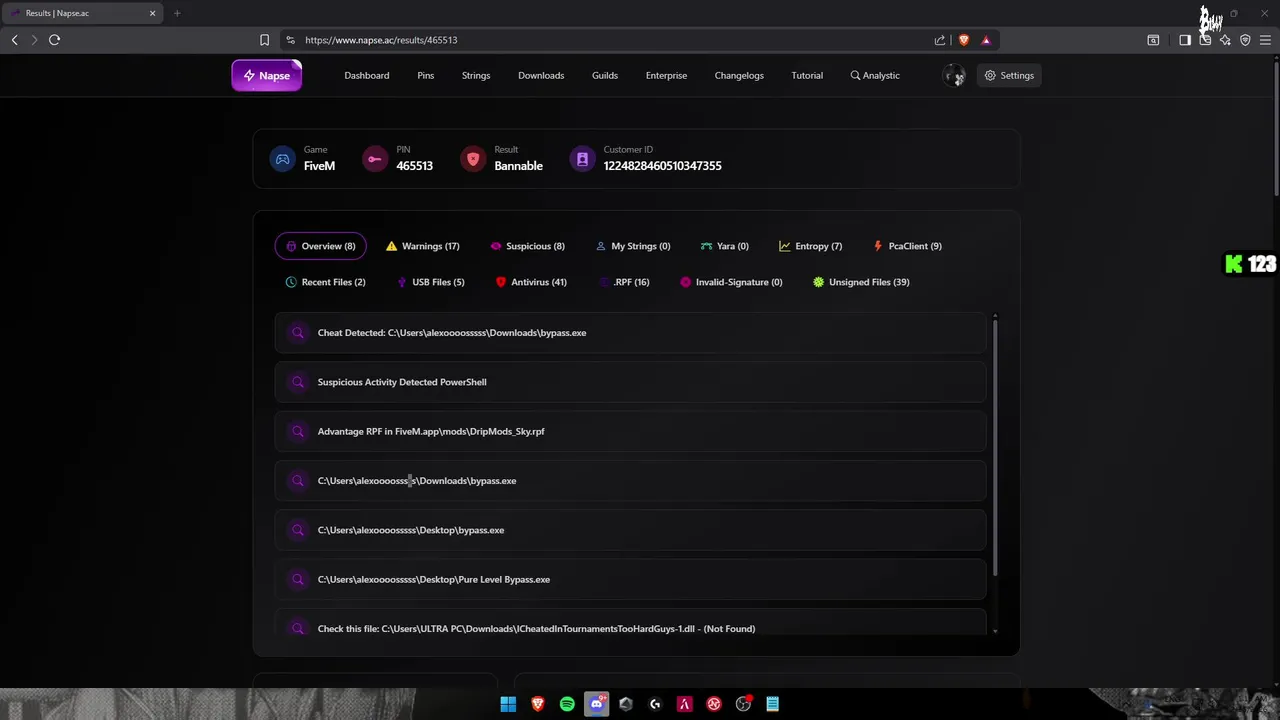Click magnifier icon on Suspicious Activity PowerShell row

[x=297, y=382]
